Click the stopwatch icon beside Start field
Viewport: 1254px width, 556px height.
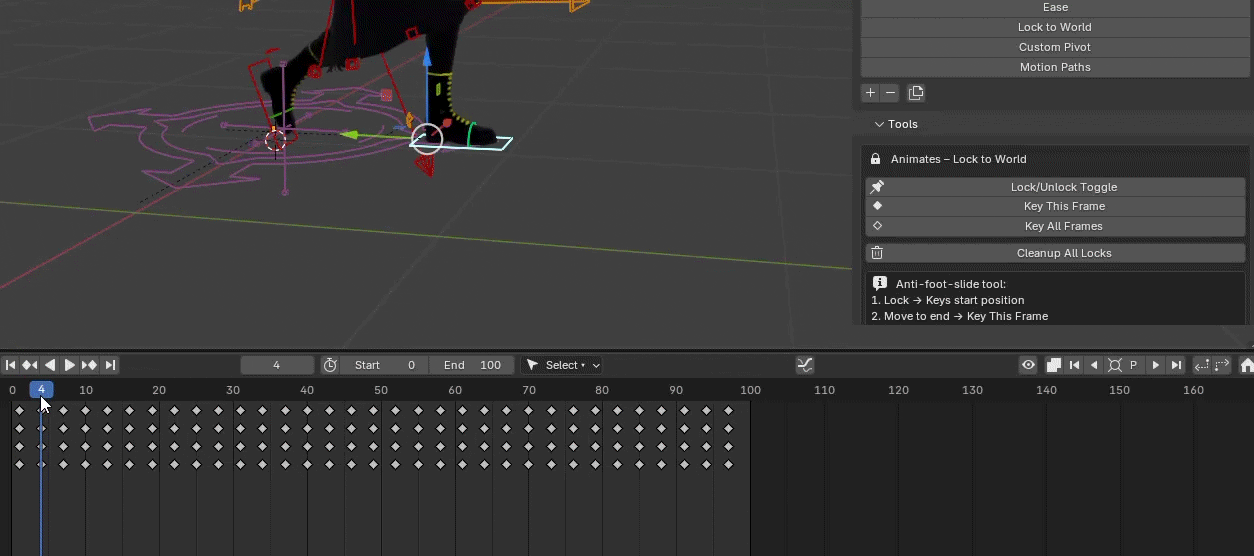[x=330, y=365]
